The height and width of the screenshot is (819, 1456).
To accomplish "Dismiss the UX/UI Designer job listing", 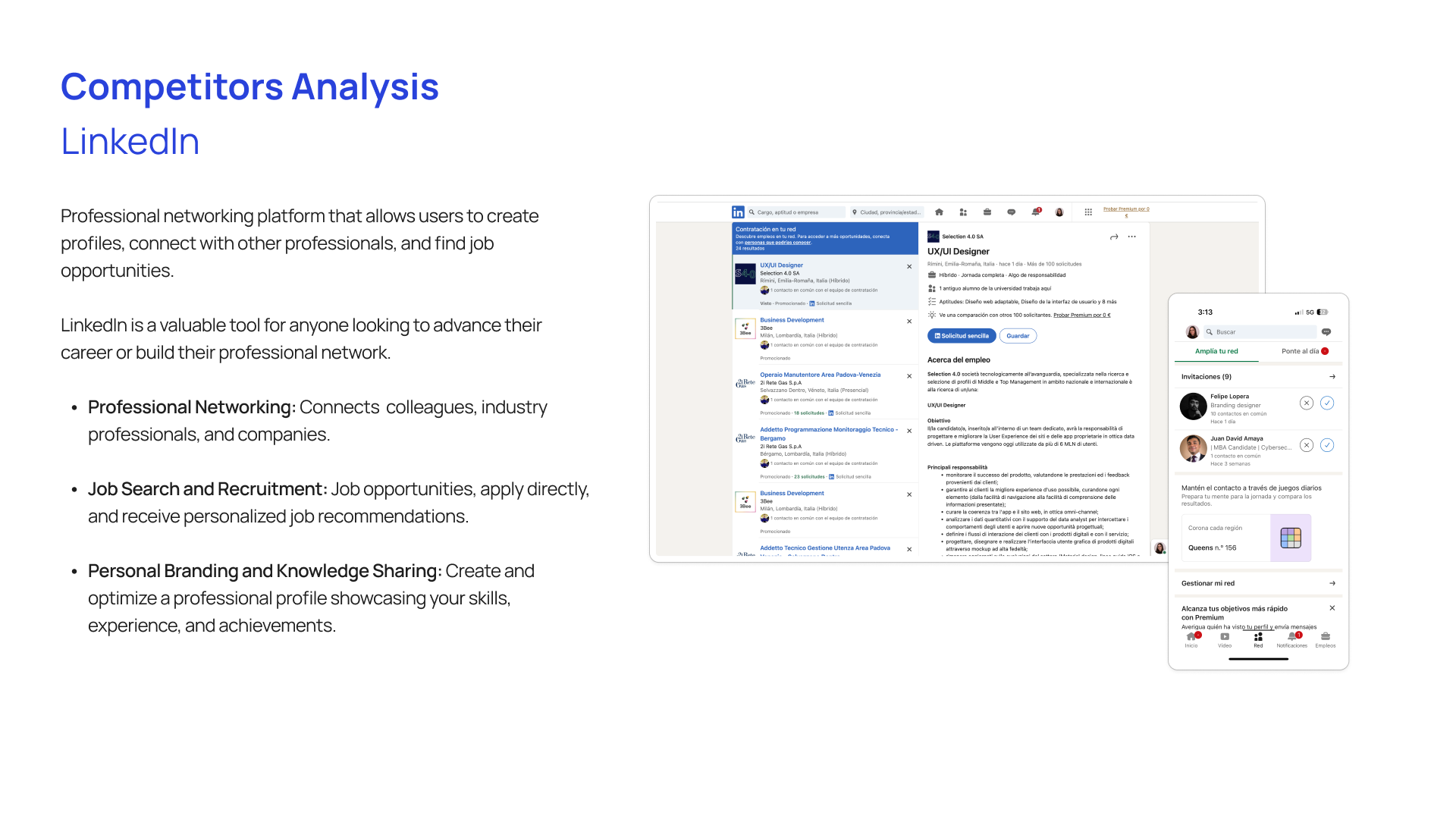I will pyautogui.click(x=909, y=267).
